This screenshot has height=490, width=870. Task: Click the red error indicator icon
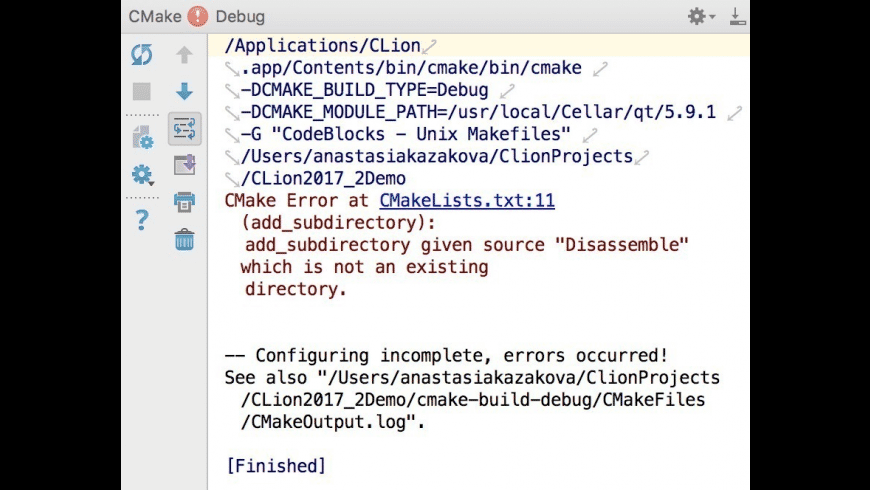coord(198,16)
